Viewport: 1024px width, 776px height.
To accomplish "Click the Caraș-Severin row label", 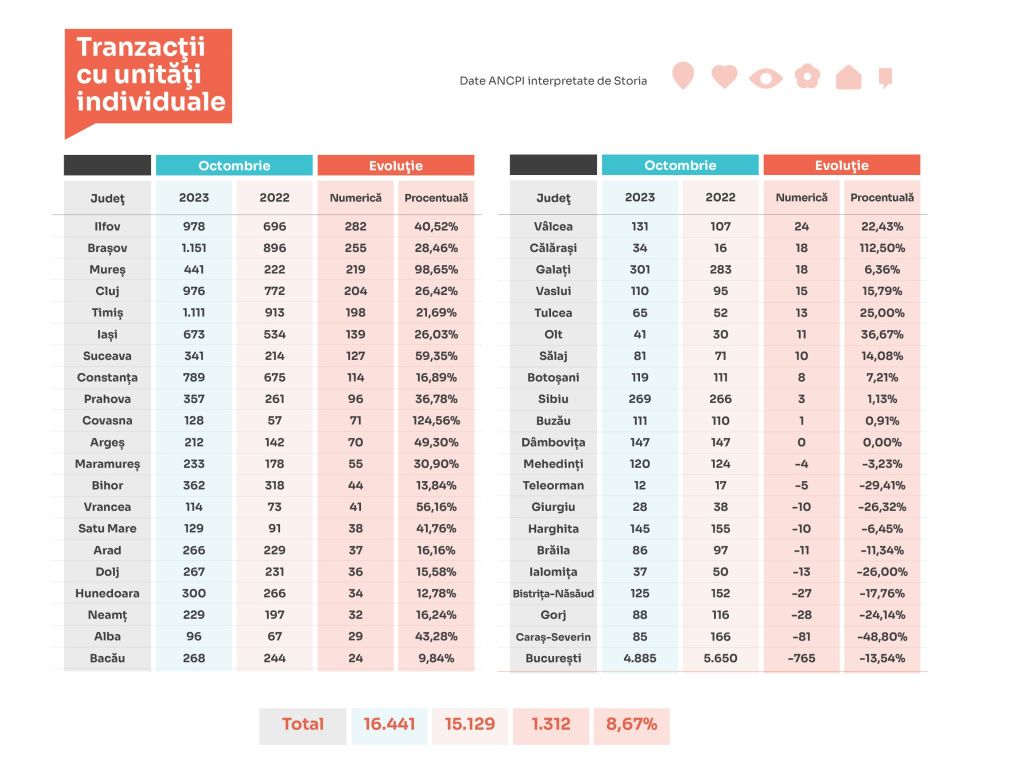I will tap(552, 637).
